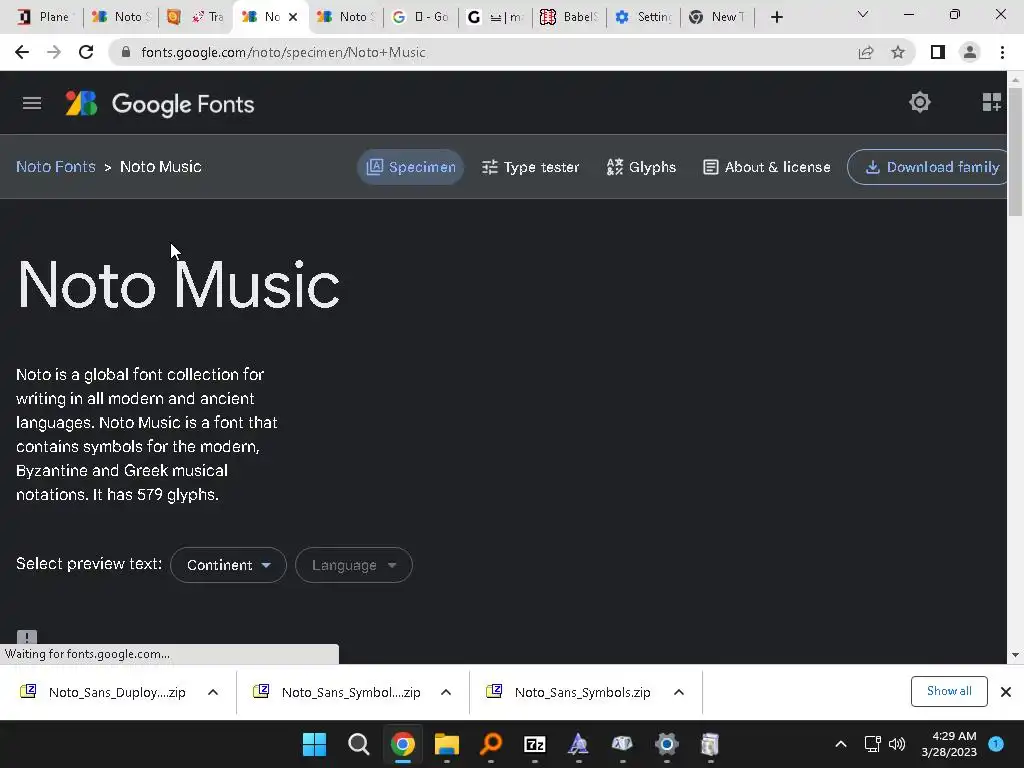Reload the page with the refresh icon
This screenshot has width=1024, height=768.
pos(86,52)
